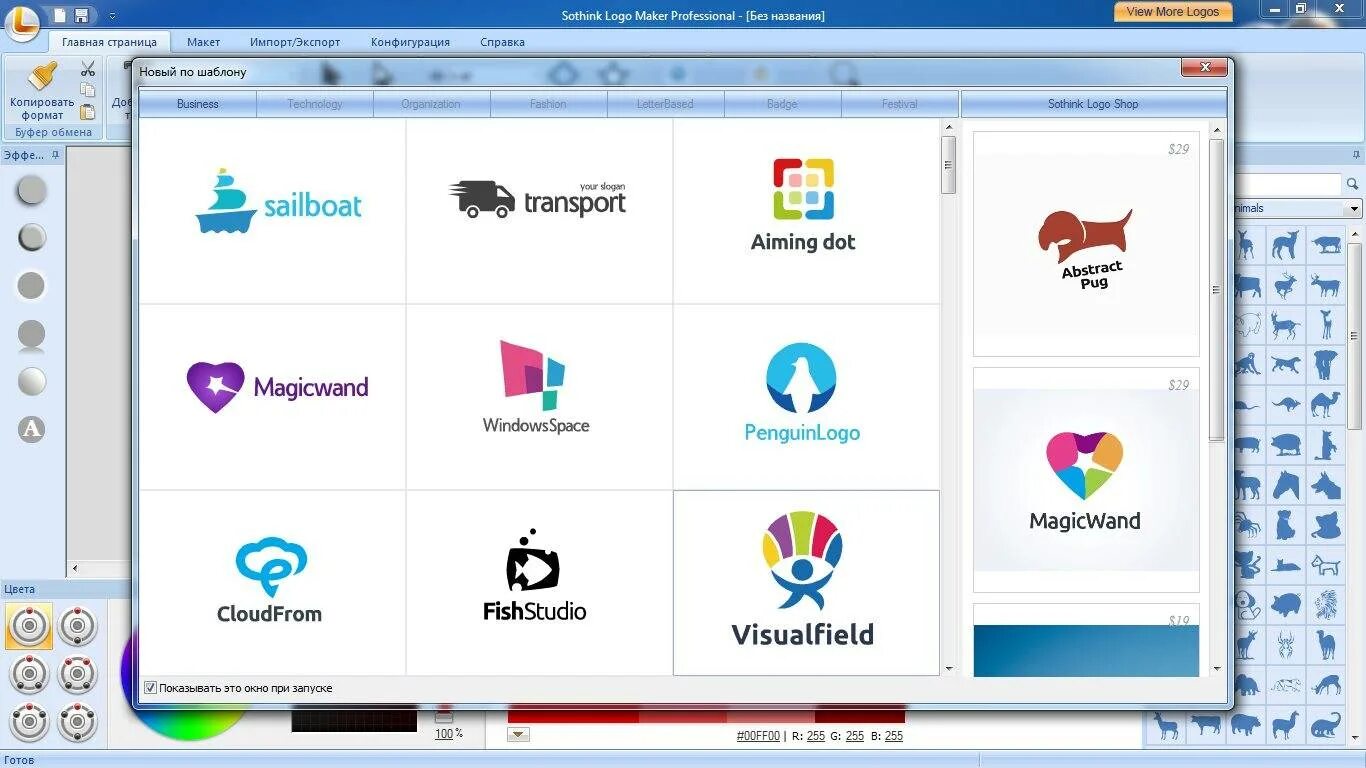
Task: Select the Копировать формат brush tool
Action: tap(42, 91)
